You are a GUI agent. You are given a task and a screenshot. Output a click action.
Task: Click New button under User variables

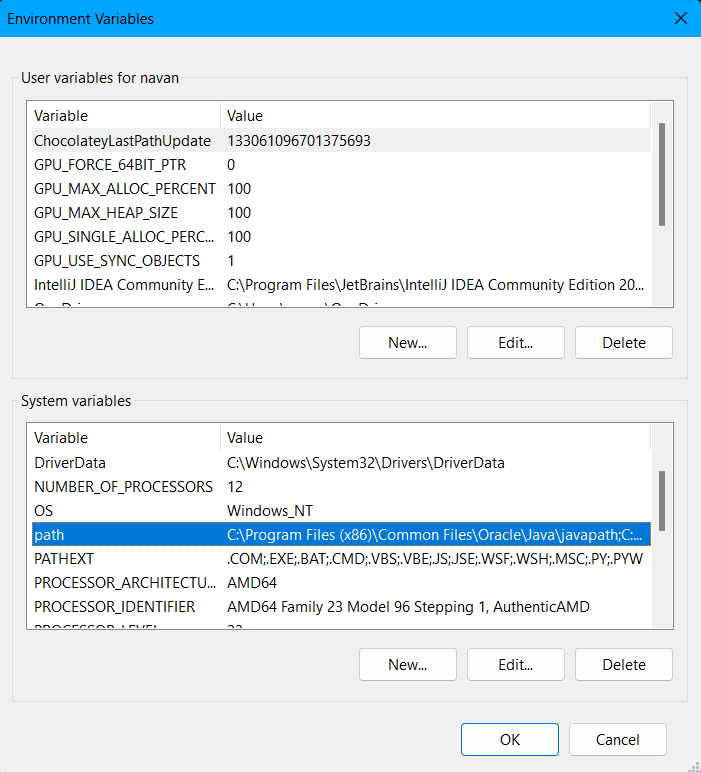coord(407,343)
